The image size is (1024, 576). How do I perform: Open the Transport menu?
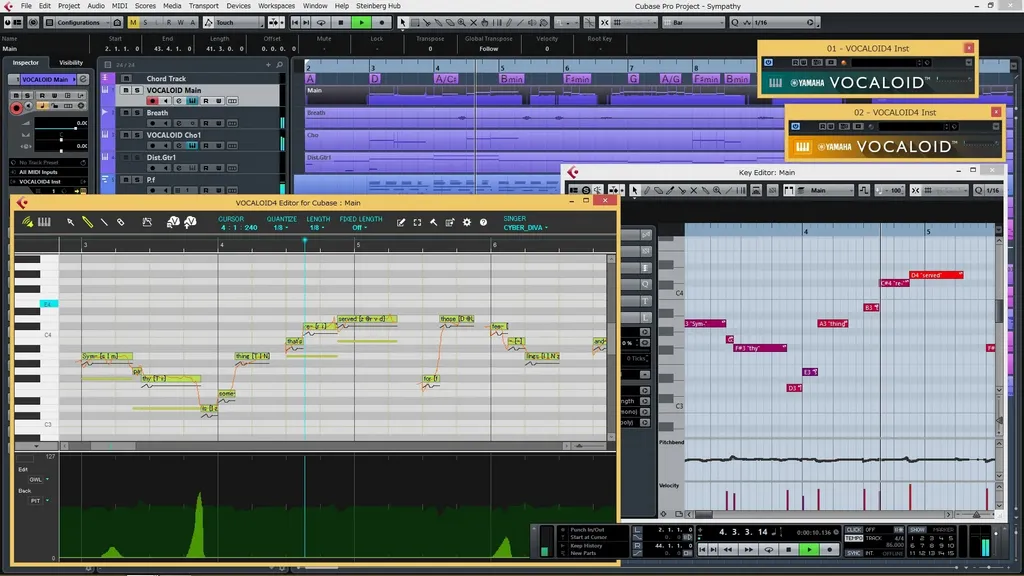204,6
